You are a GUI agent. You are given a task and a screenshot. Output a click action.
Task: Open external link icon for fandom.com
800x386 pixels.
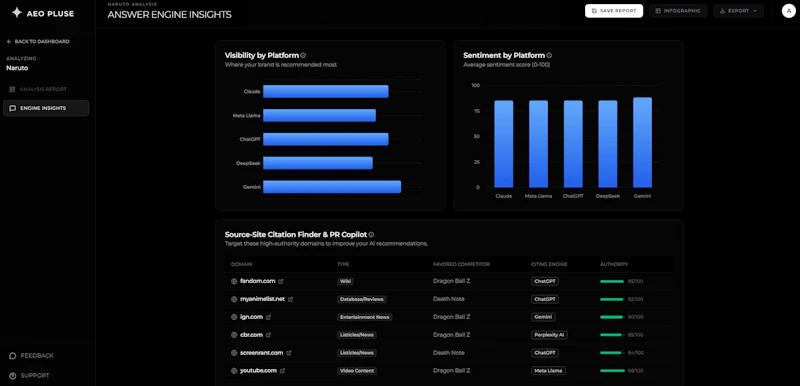(x=281, y=281)
